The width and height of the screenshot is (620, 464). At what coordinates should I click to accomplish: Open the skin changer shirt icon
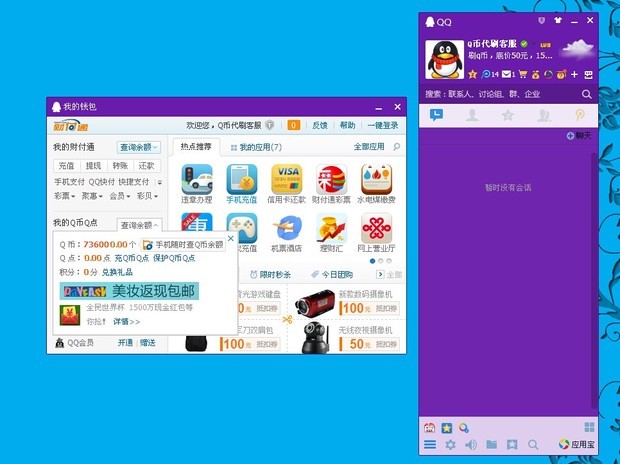[x=558, y=20]
